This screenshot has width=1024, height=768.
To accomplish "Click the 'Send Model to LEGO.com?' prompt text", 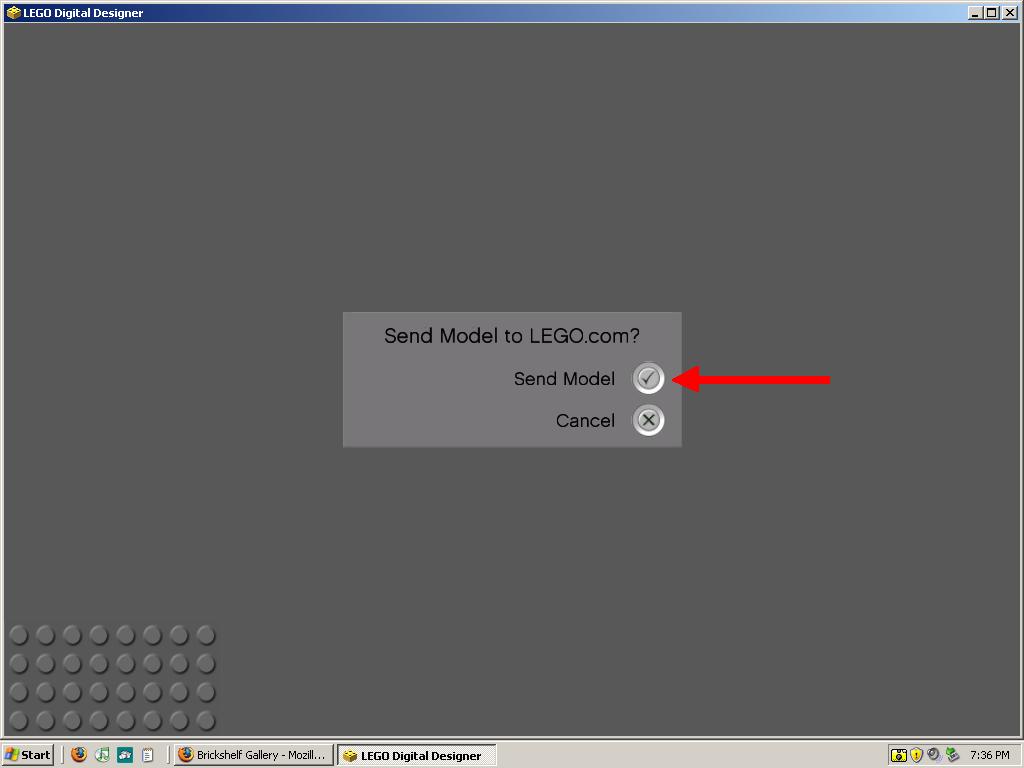I will [512, 336].
